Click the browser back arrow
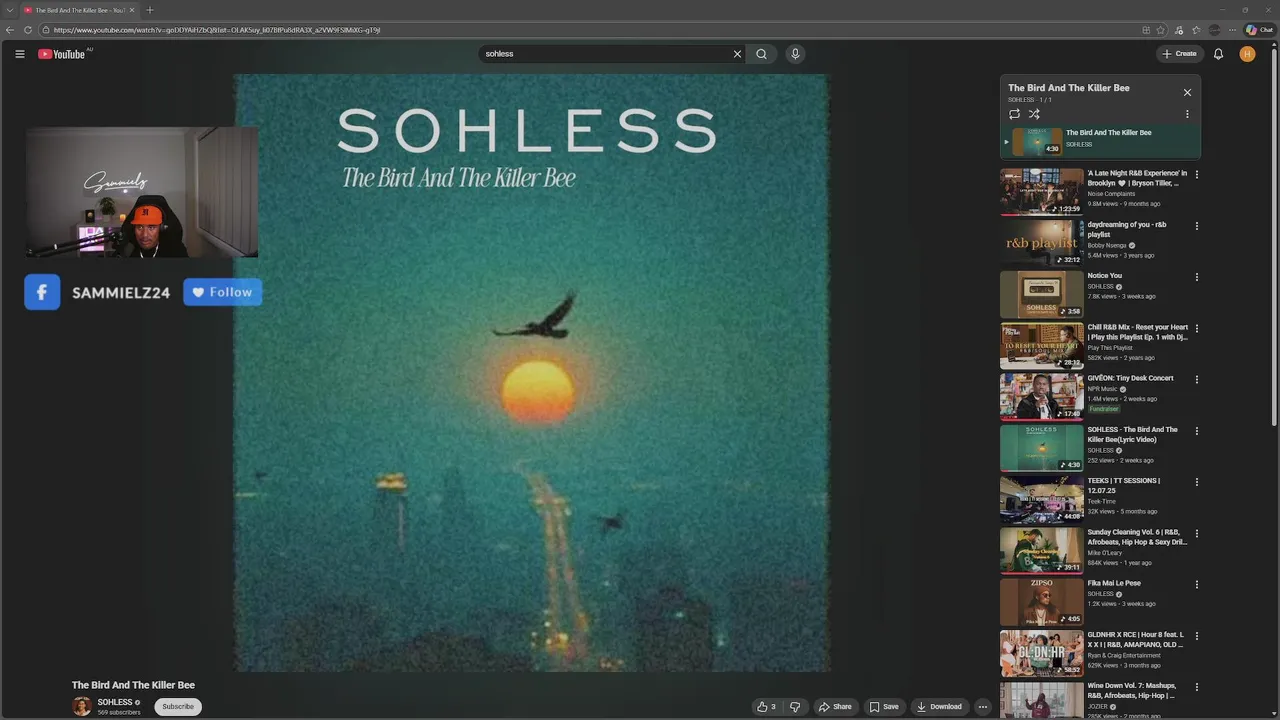This screenshot has height=720, width=1280. [x=10, y=30]
